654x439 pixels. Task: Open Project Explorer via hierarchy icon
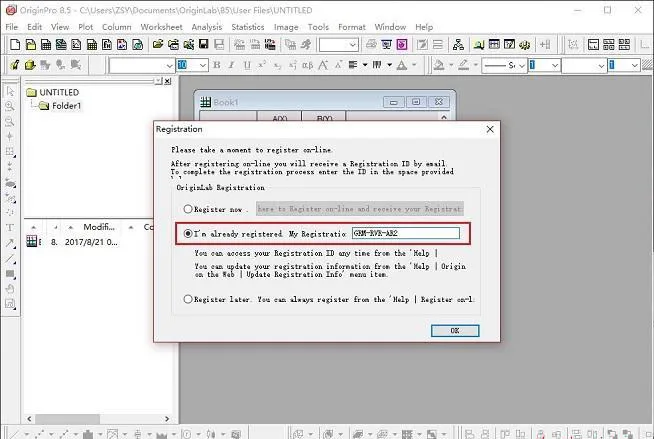click(x=458, y=45)
